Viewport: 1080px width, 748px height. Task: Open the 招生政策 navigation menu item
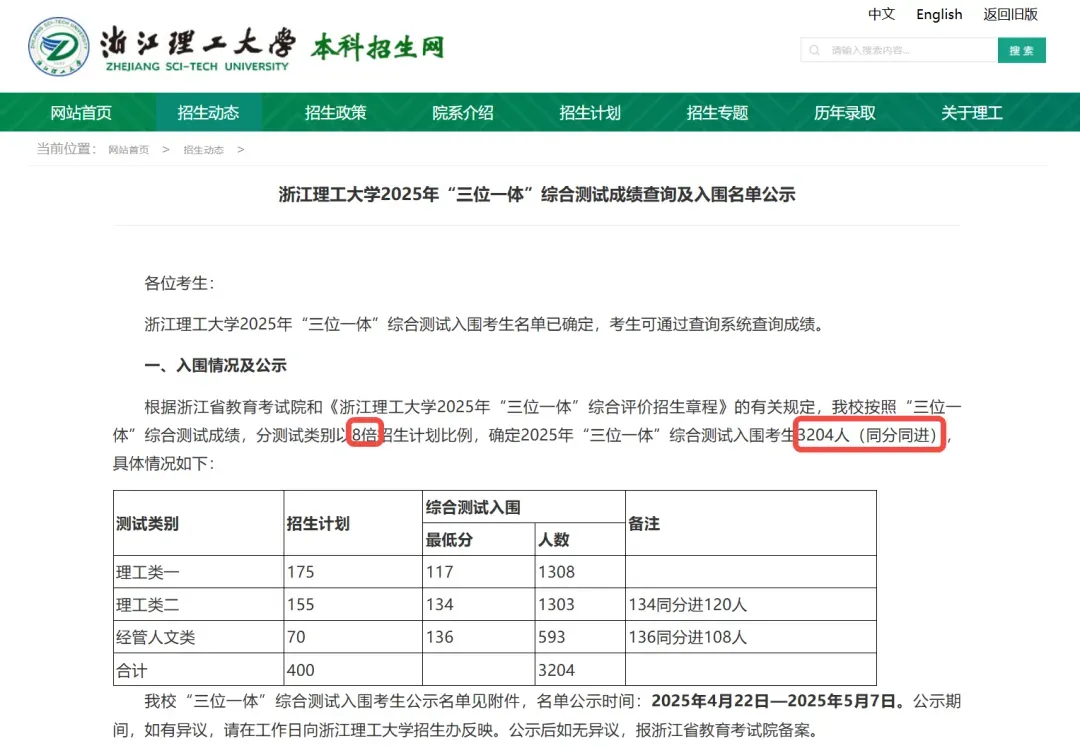pos(335,112)
